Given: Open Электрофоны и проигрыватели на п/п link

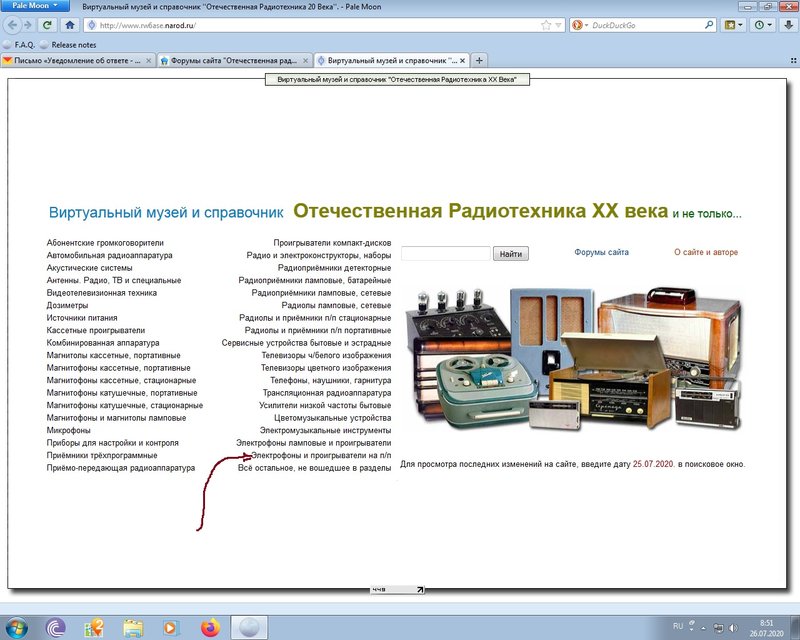Looking at the screenshot, I should pyautogui.click(x=321, y=455).
